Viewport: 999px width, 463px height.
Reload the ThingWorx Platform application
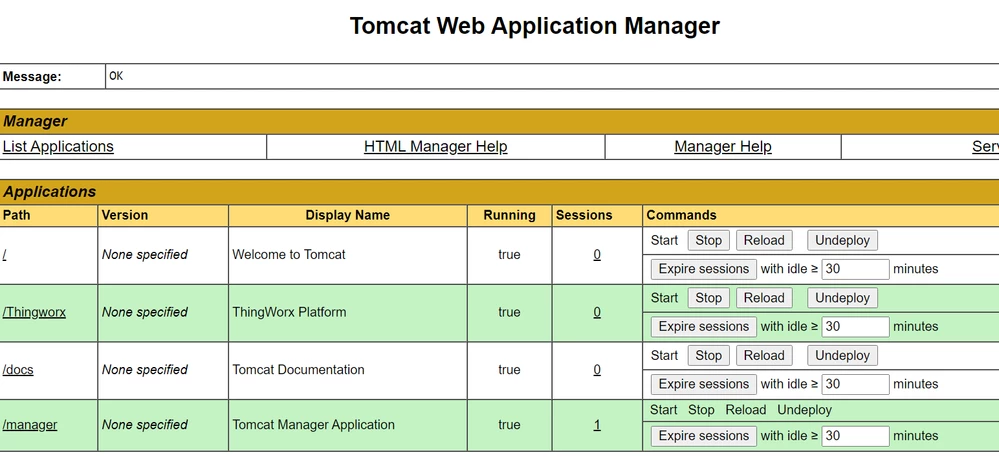(764, 297)
